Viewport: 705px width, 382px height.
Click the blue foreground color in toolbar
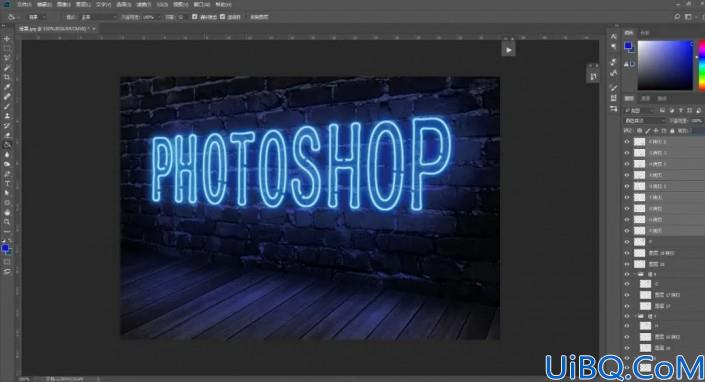[5, 248]
